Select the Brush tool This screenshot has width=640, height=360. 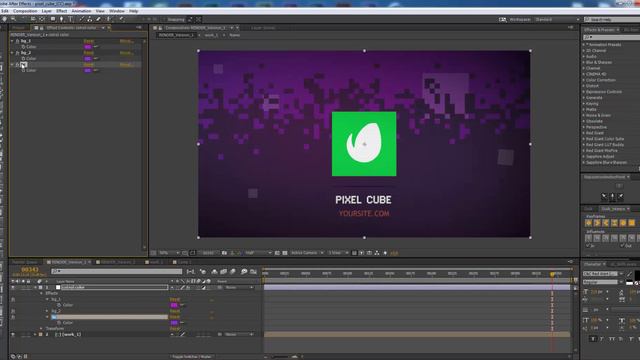click(x=82, y=19)
